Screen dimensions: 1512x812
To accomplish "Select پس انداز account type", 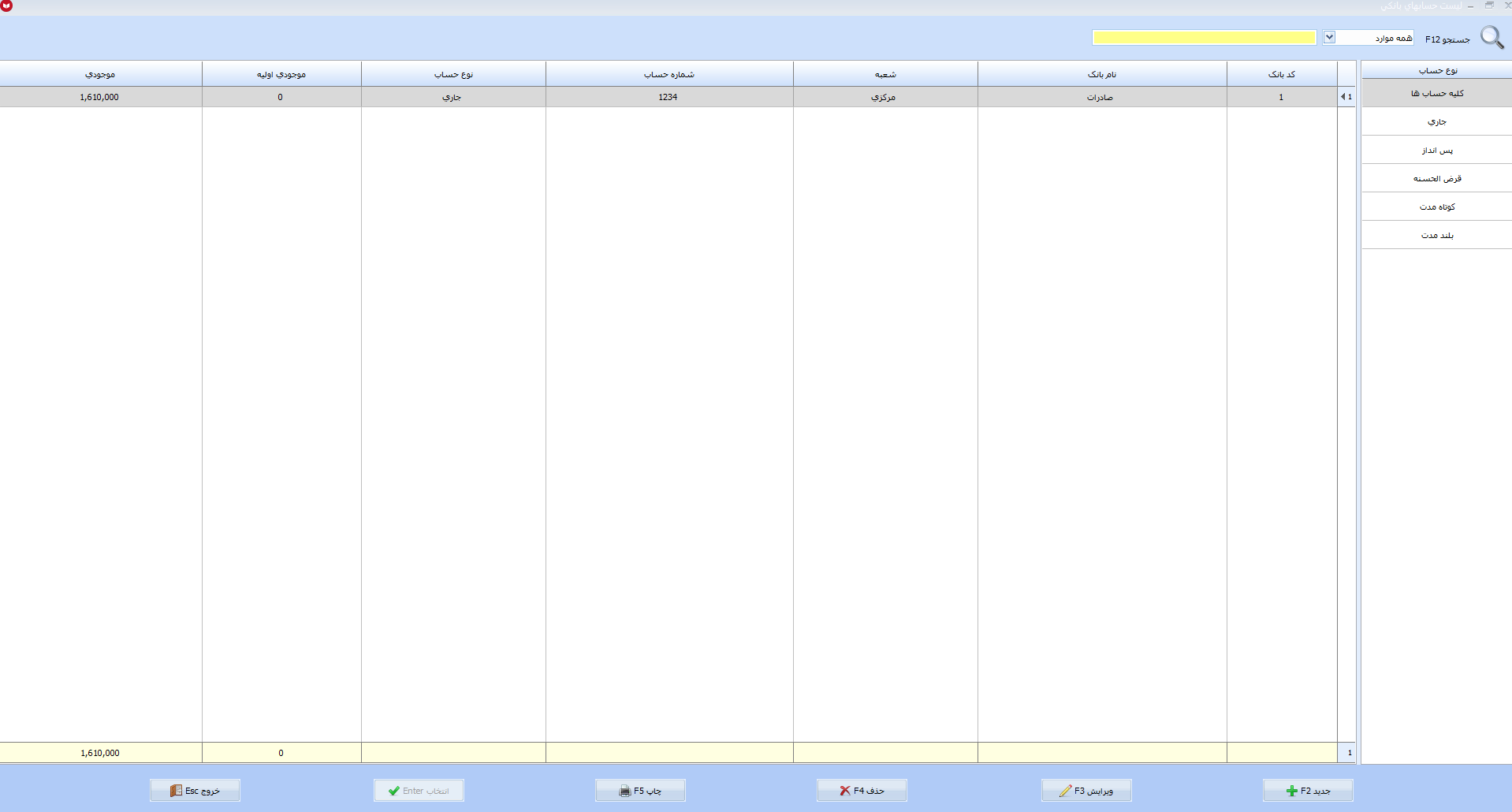I will pos(1436,150).
